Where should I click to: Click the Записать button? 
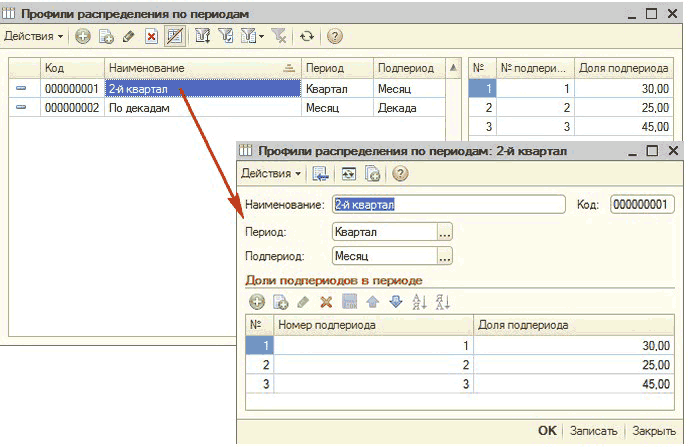(x=594, y=431)
